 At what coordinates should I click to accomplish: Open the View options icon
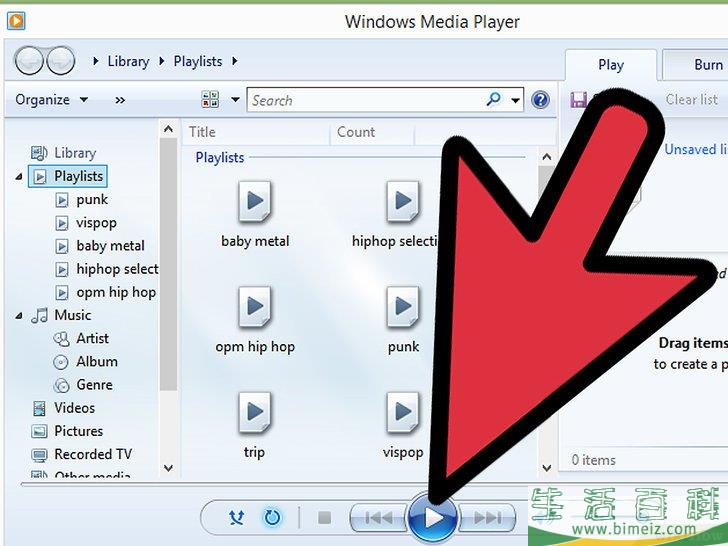[x=210, y=99]
